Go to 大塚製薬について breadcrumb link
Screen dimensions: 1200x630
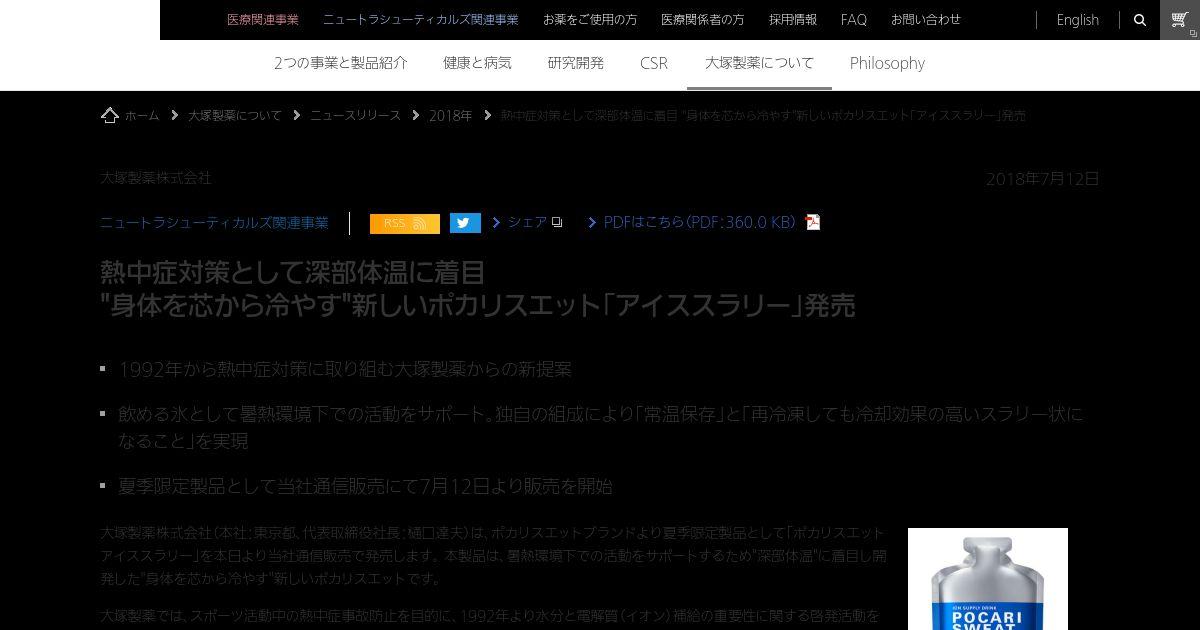[x=235, y=115]
